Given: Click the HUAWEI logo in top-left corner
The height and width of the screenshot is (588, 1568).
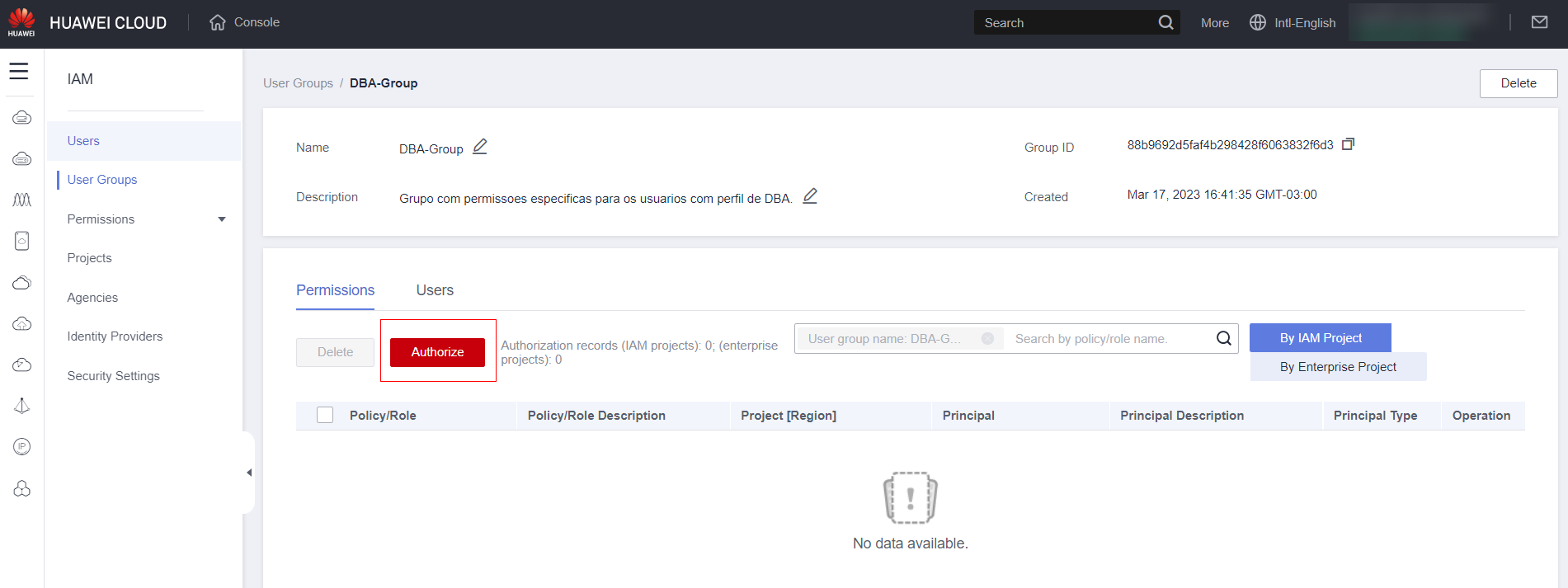Looking at the screenshot, I should (x=21, y=22).
